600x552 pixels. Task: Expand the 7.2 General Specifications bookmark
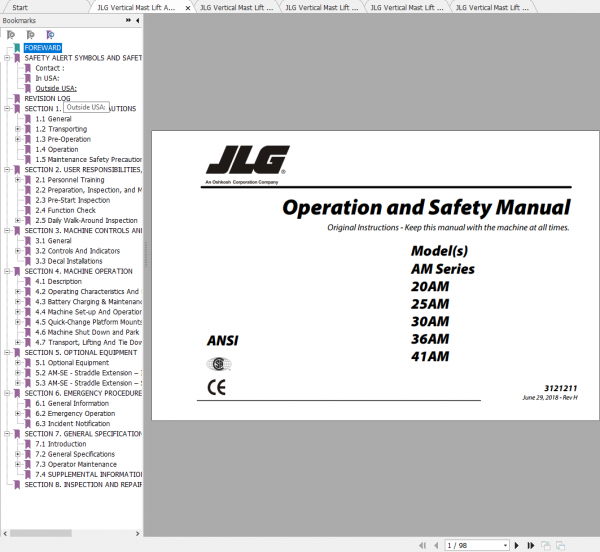[18, 454]
